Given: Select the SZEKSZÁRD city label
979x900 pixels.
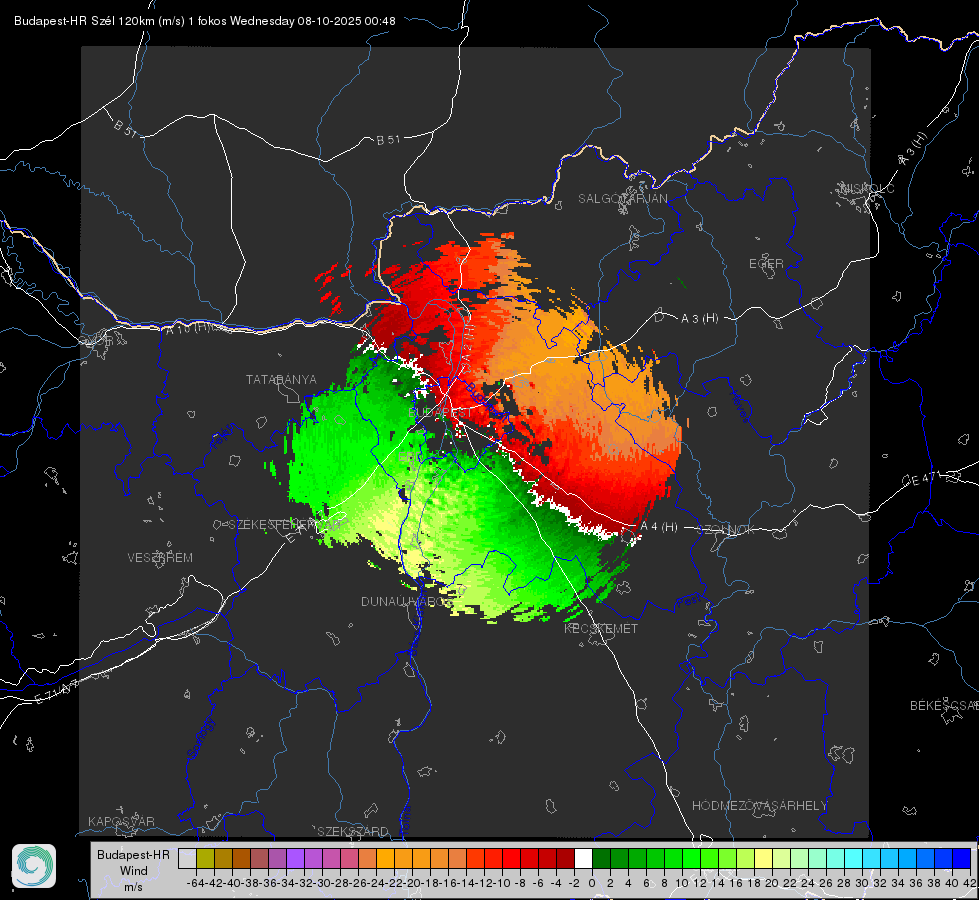Looking at the screenshot, I should (353, 831).
